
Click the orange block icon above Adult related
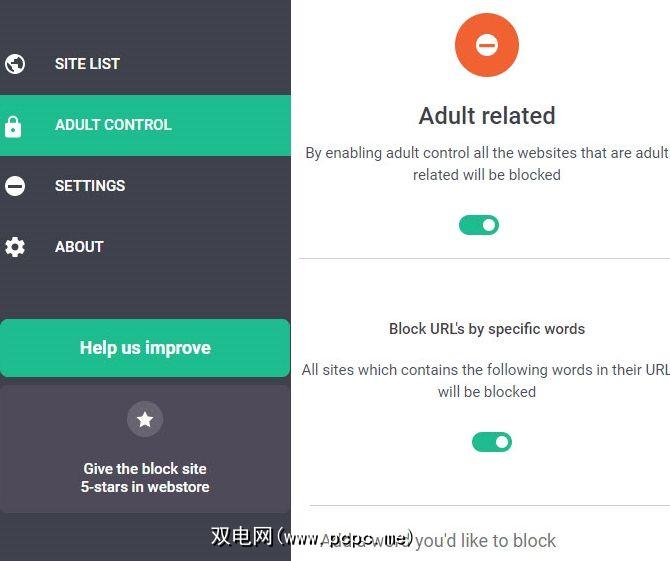click(x=487, y=45)
